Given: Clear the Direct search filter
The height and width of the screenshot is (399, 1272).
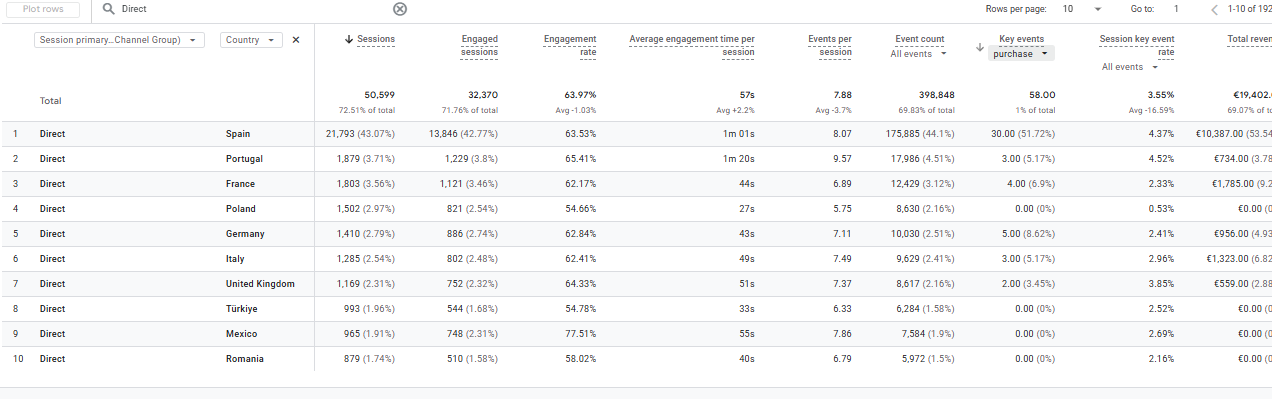Looking at the screenshot, I should (x=400, y=9).
